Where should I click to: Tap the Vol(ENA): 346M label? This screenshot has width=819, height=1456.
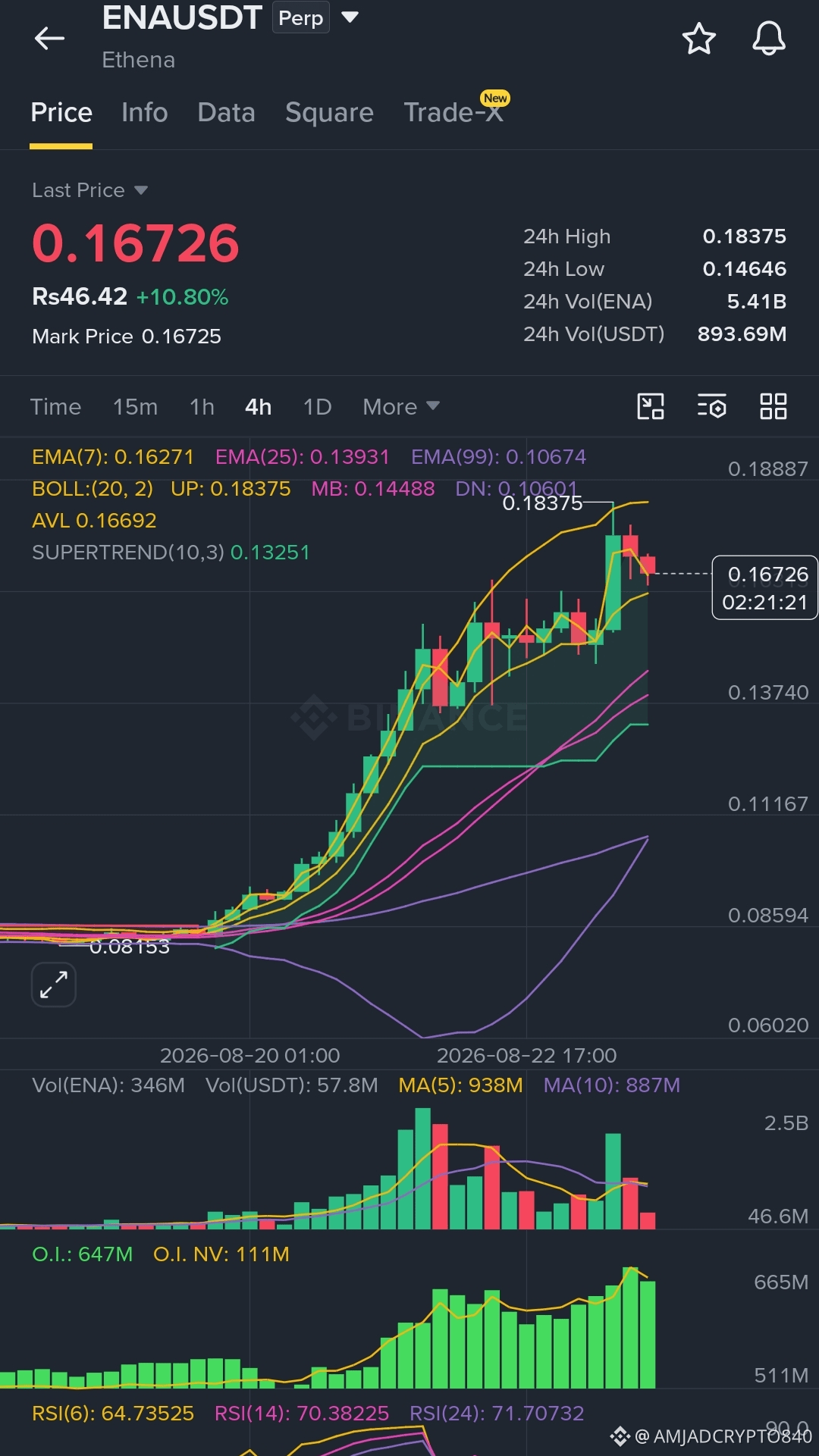108,1085
